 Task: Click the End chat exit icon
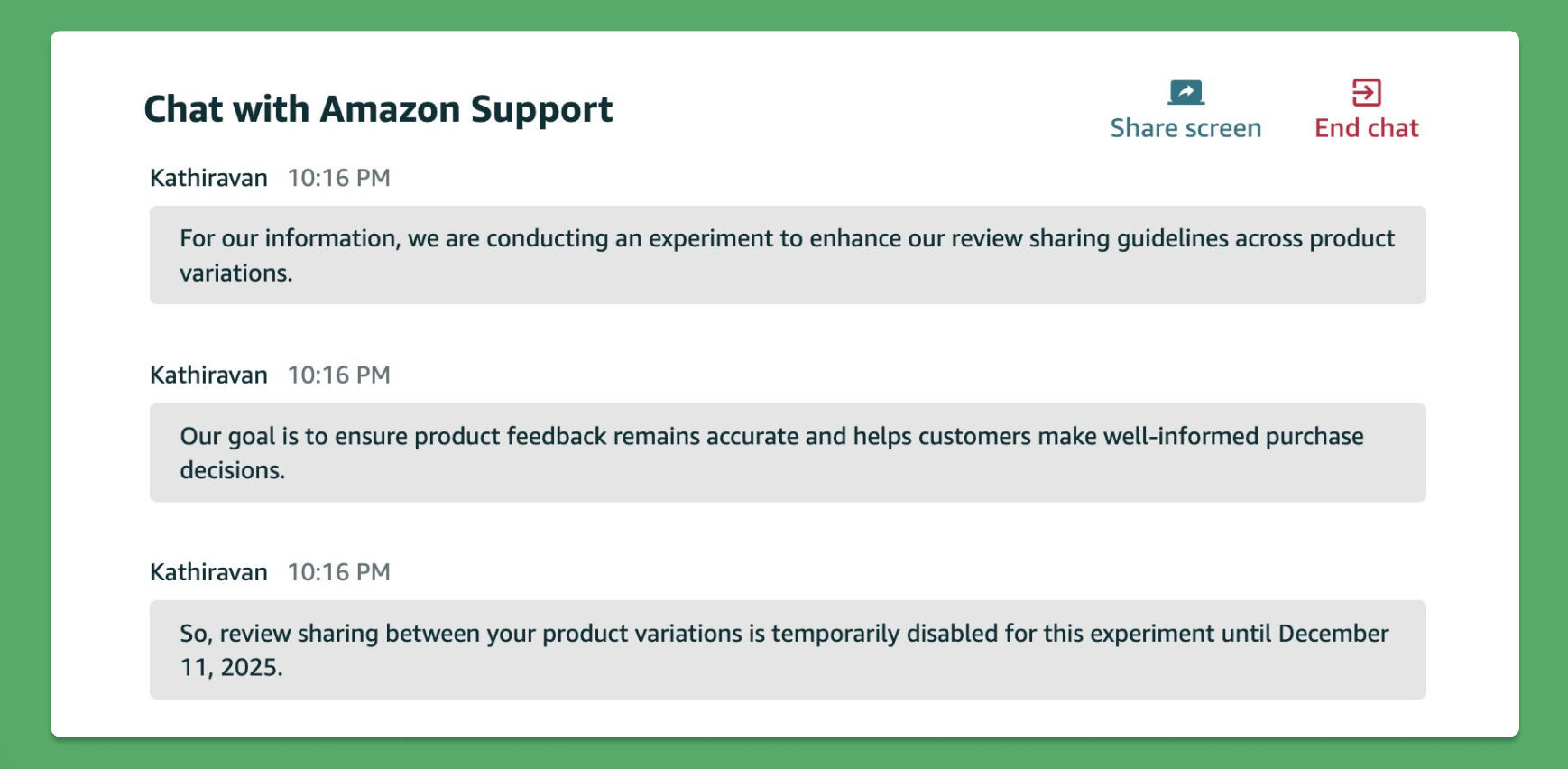click(1366, 92)
